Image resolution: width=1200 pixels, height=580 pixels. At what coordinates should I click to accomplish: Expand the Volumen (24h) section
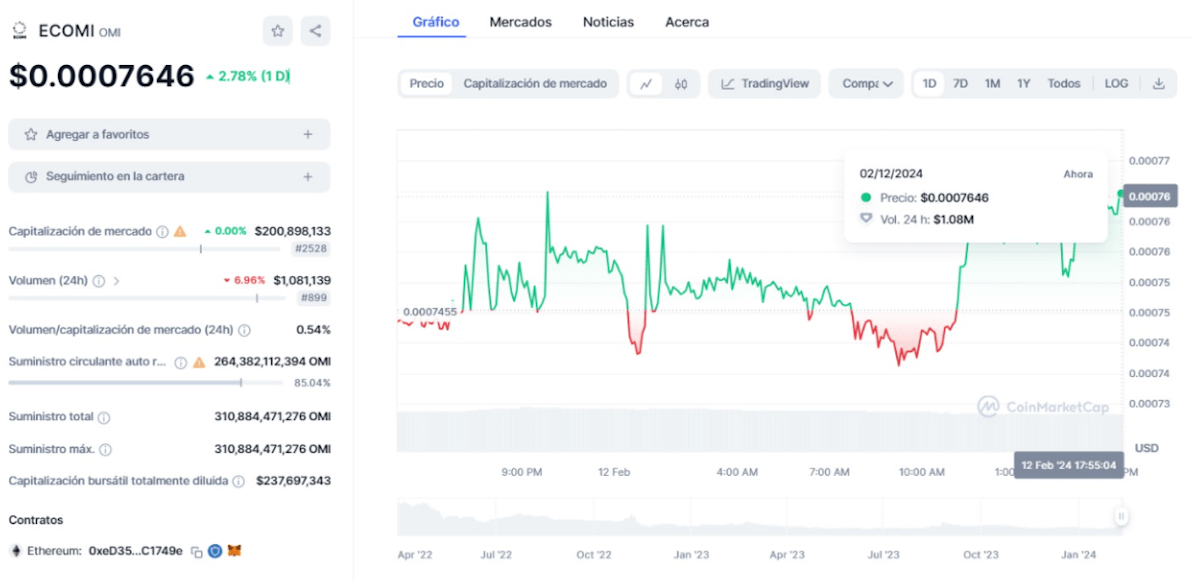pyautogui.click(x=117, y=280)
